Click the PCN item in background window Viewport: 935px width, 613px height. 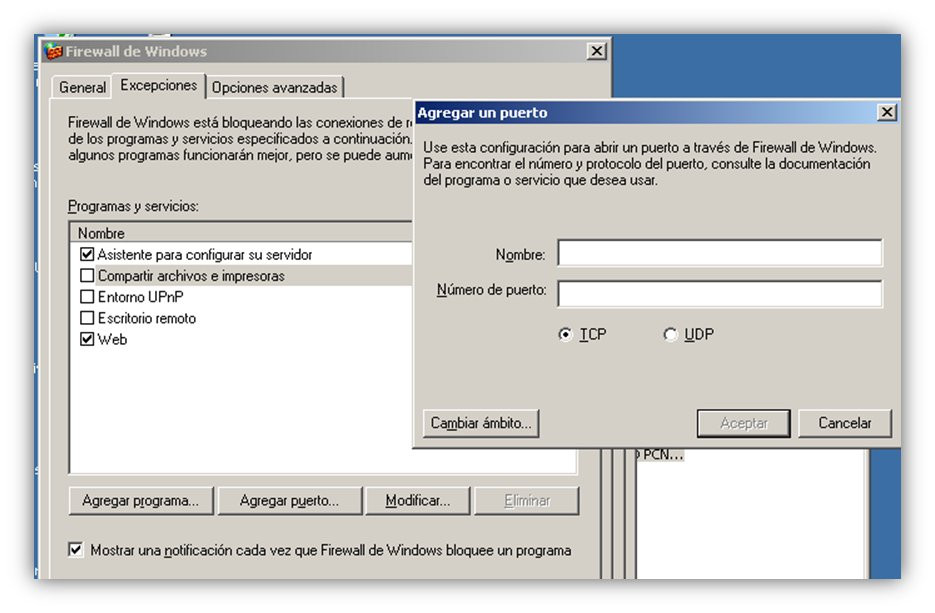coord(662,455)
